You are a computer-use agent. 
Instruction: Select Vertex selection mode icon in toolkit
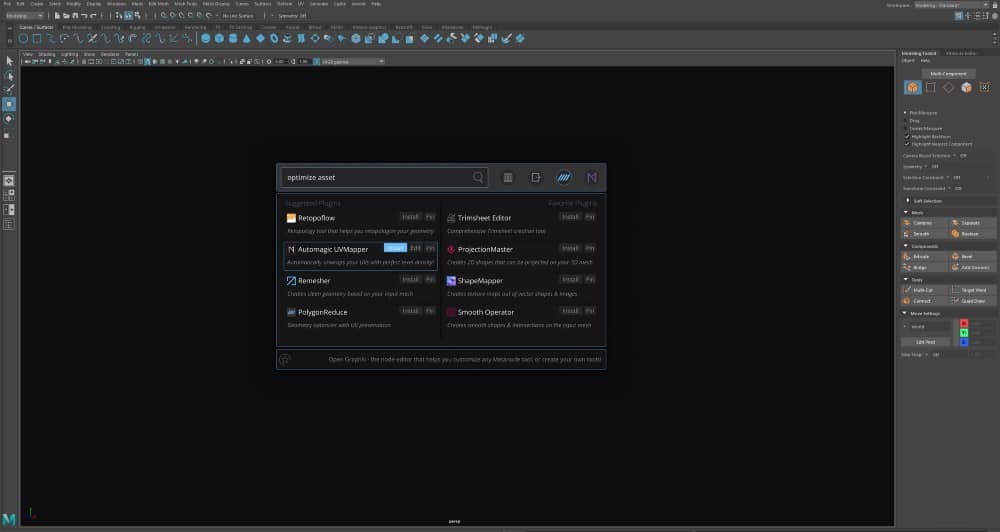930,87
